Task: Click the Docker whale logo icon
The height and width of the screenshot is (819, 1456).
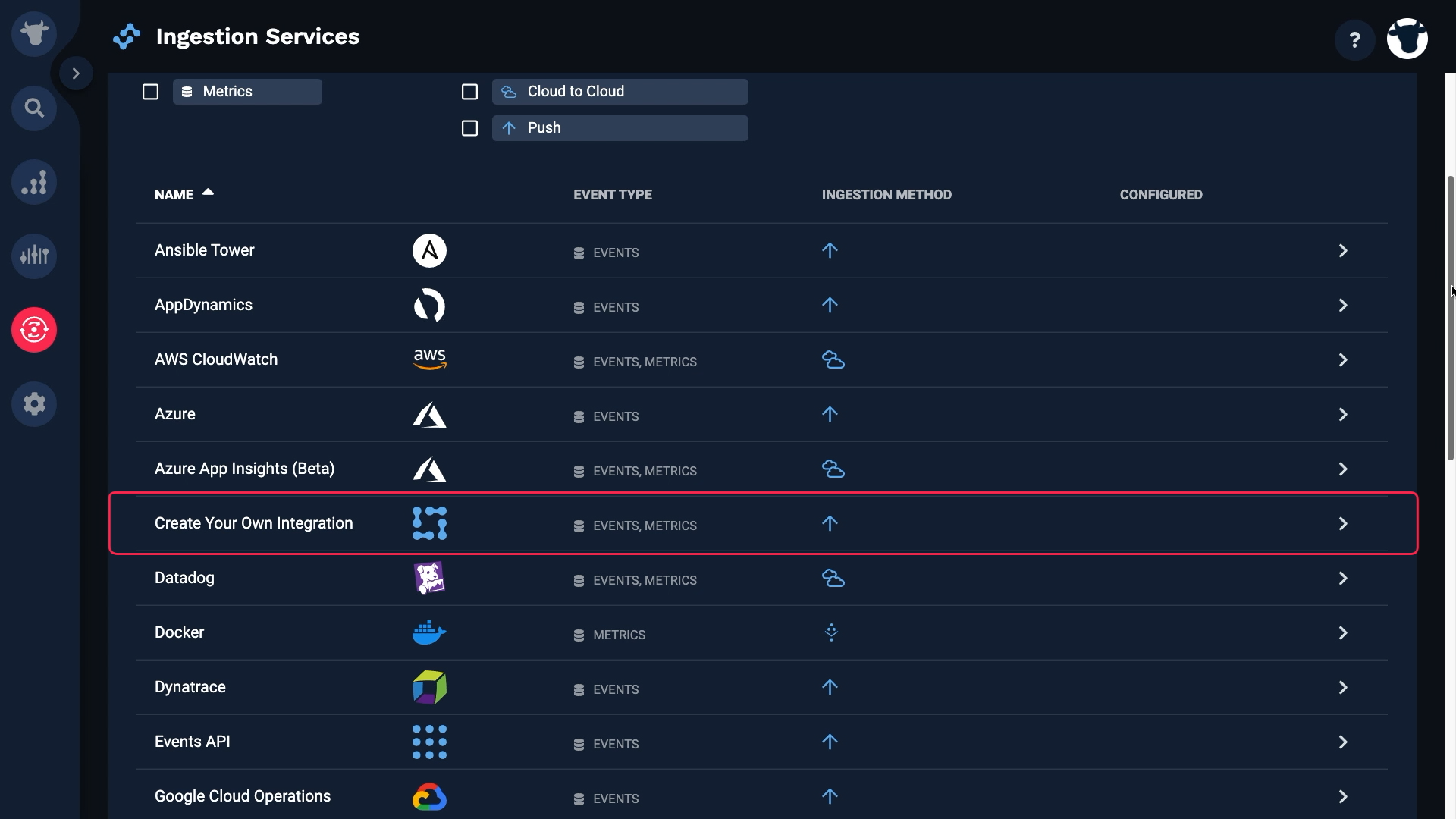Action: click(429, 632)
